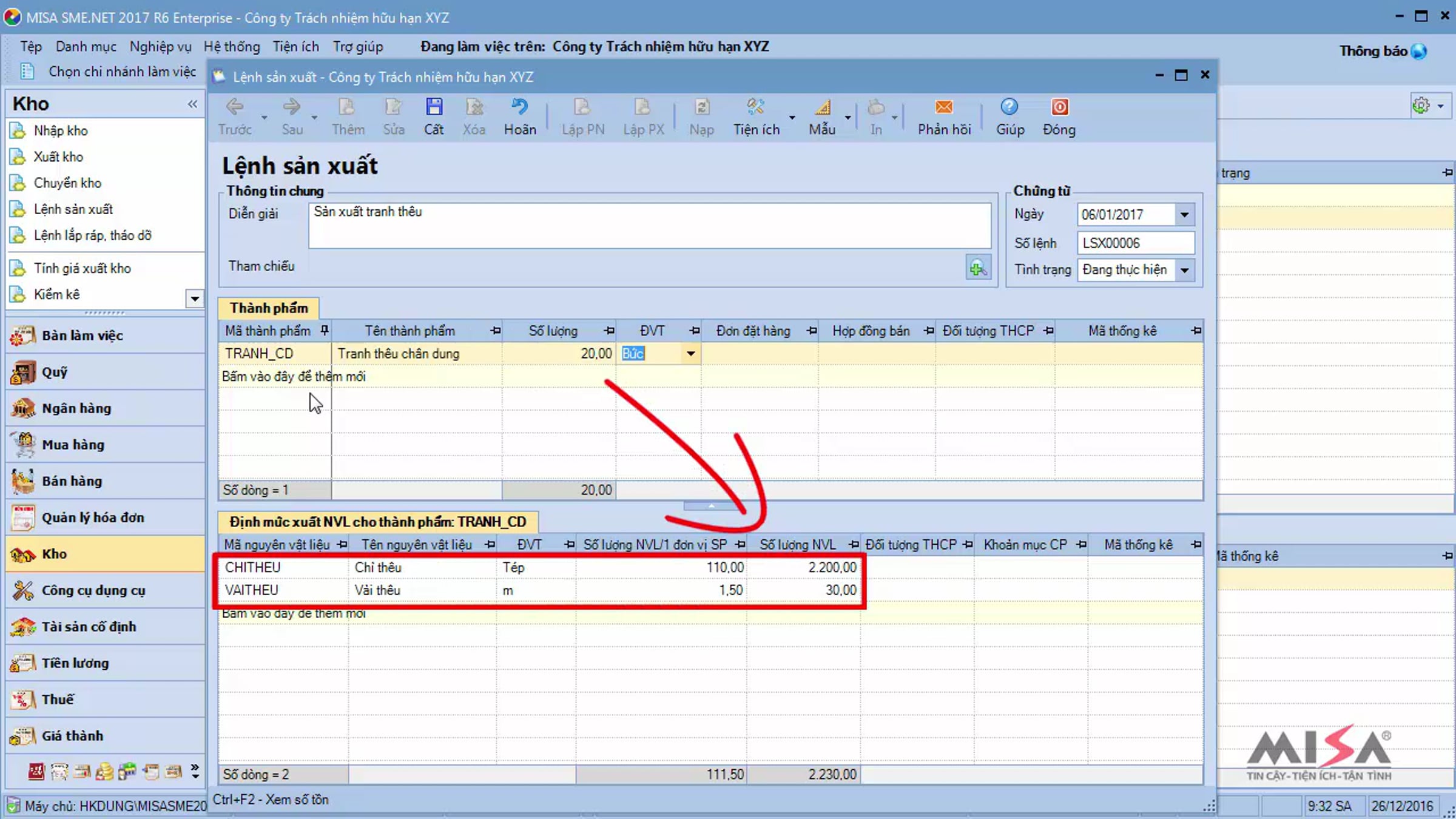Open the Tiện ích tools icon

click(755, 107)
